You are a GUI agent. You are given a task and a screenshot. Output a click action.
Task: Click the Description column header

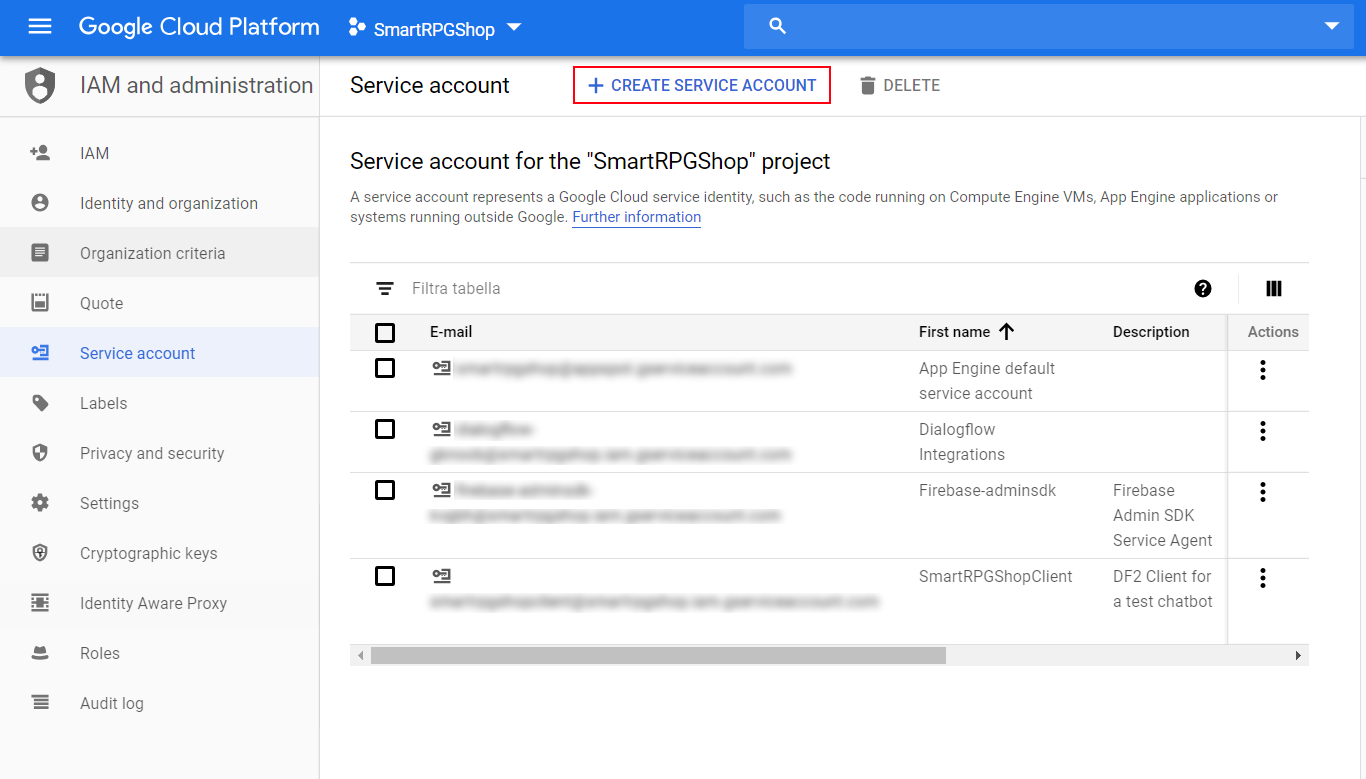point(1151,332)
